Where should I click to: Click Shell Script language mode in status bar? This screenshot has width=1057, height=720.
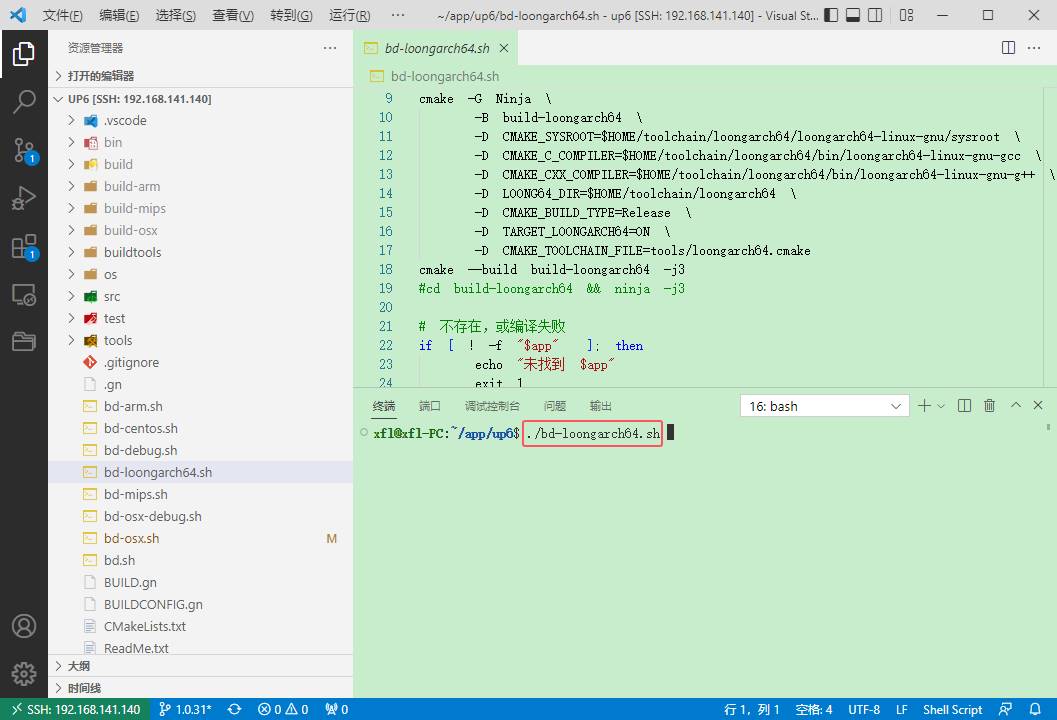click(952, 709)
